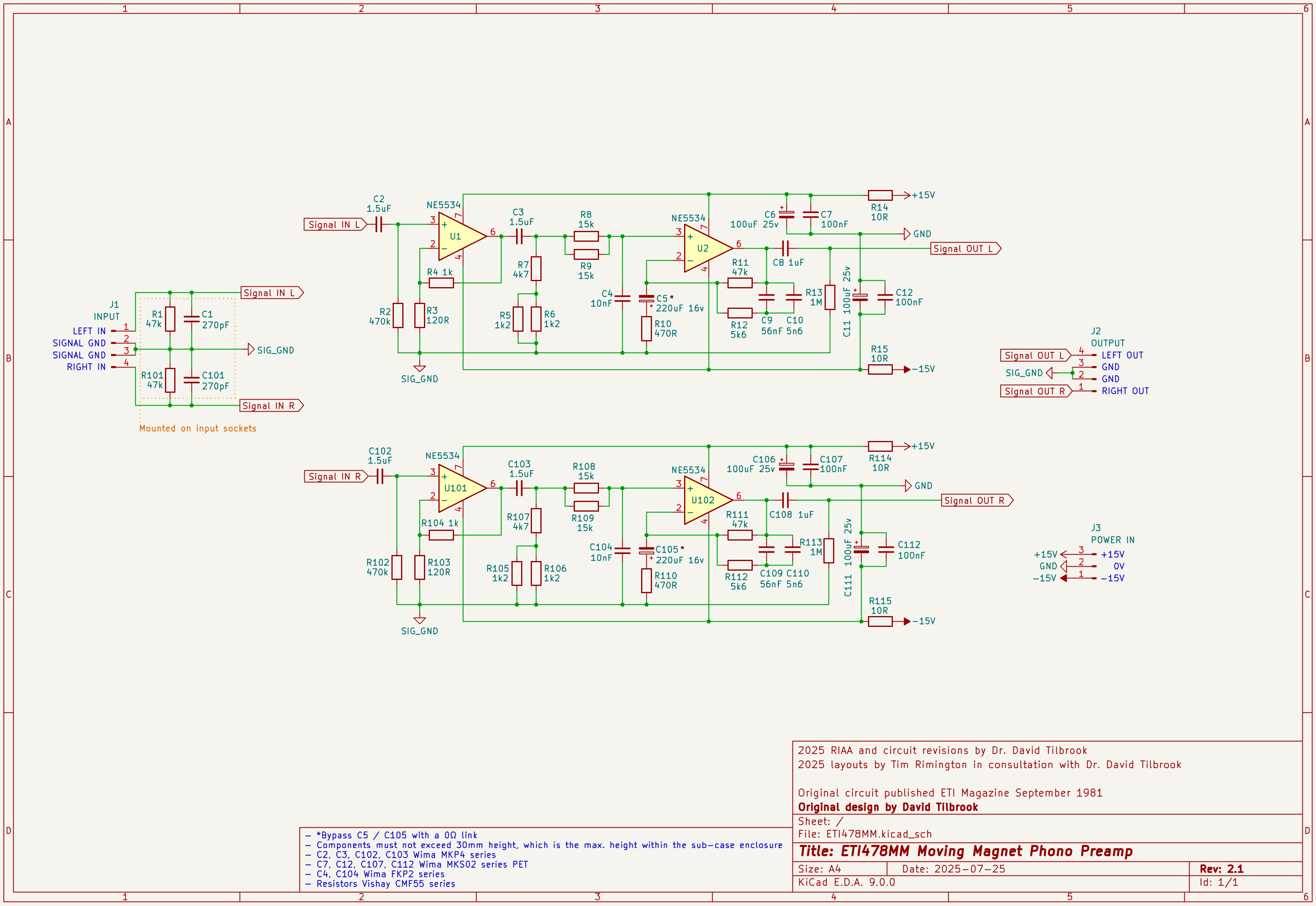Click the C8 1uF capacitor symbol

[x=786, y=248]
